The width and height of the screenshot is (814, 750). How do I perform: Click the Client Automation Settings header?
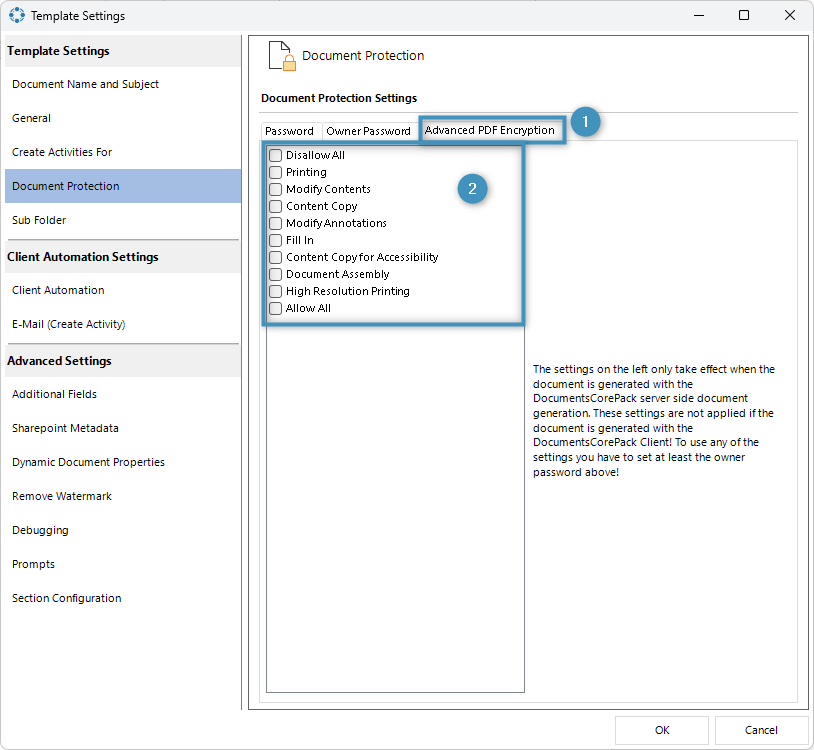click(x=123, y=257)
